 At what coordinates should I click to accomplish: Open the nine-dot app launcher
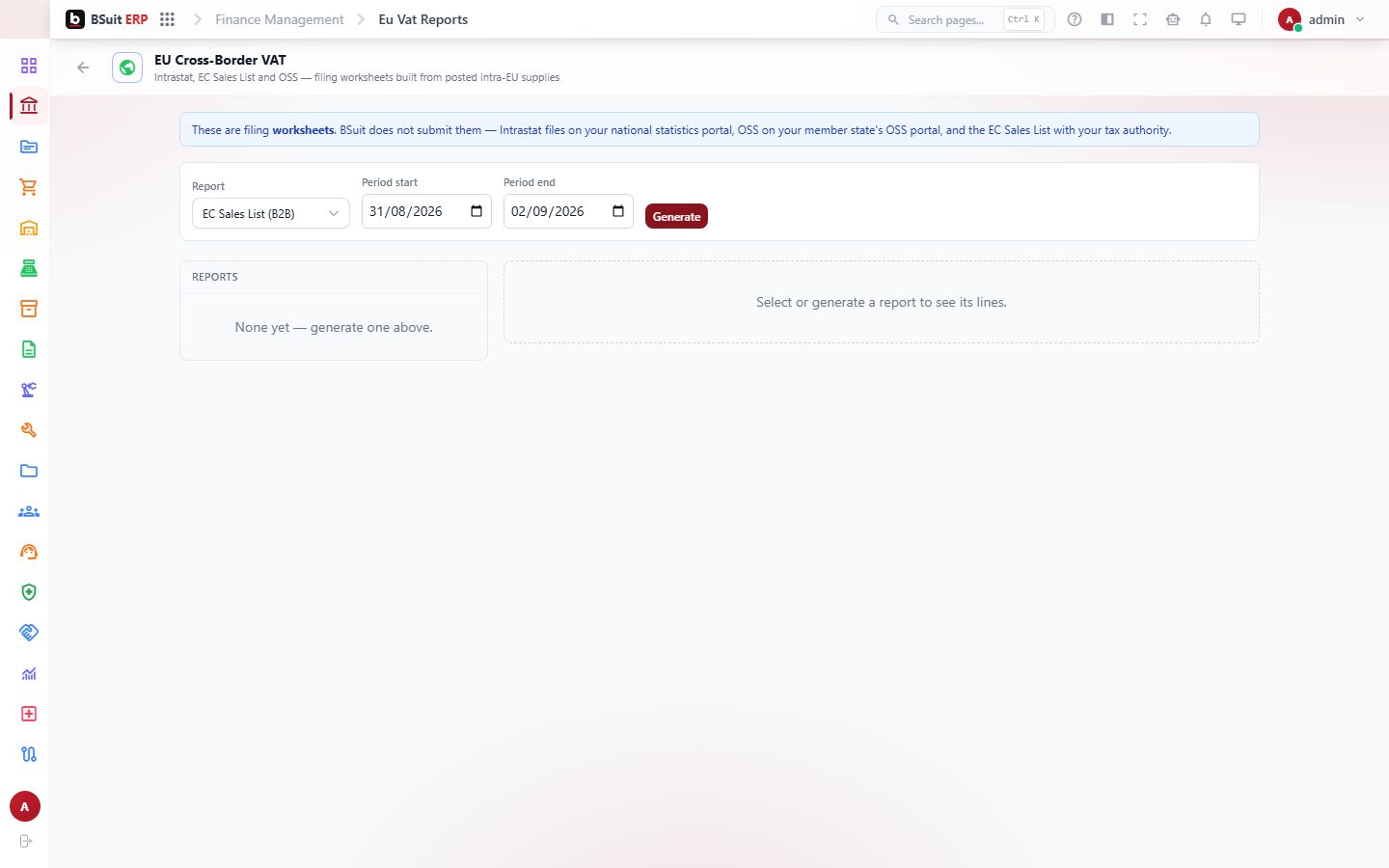click(167, 19)
